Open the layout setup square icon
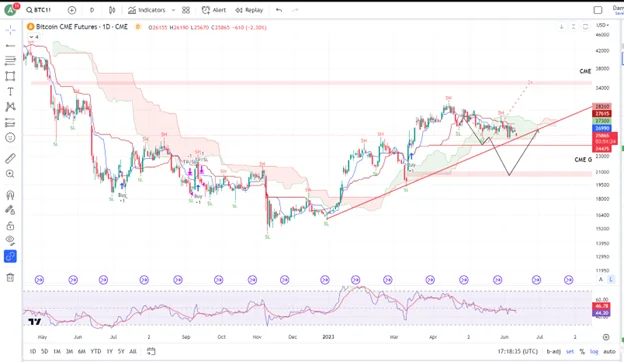 [x=598, y=10]
